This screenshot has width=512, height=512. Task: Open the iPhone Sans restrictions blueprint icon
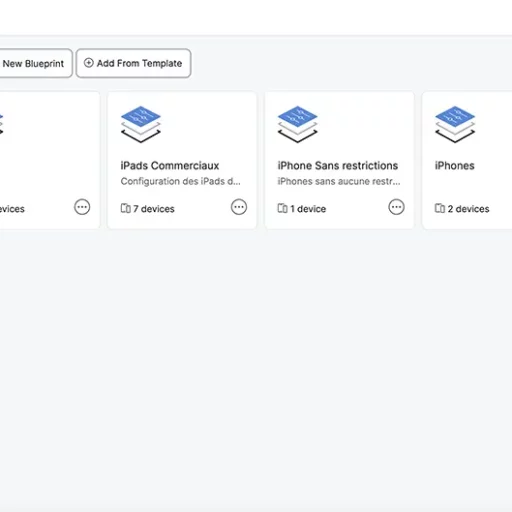point(298,124)
